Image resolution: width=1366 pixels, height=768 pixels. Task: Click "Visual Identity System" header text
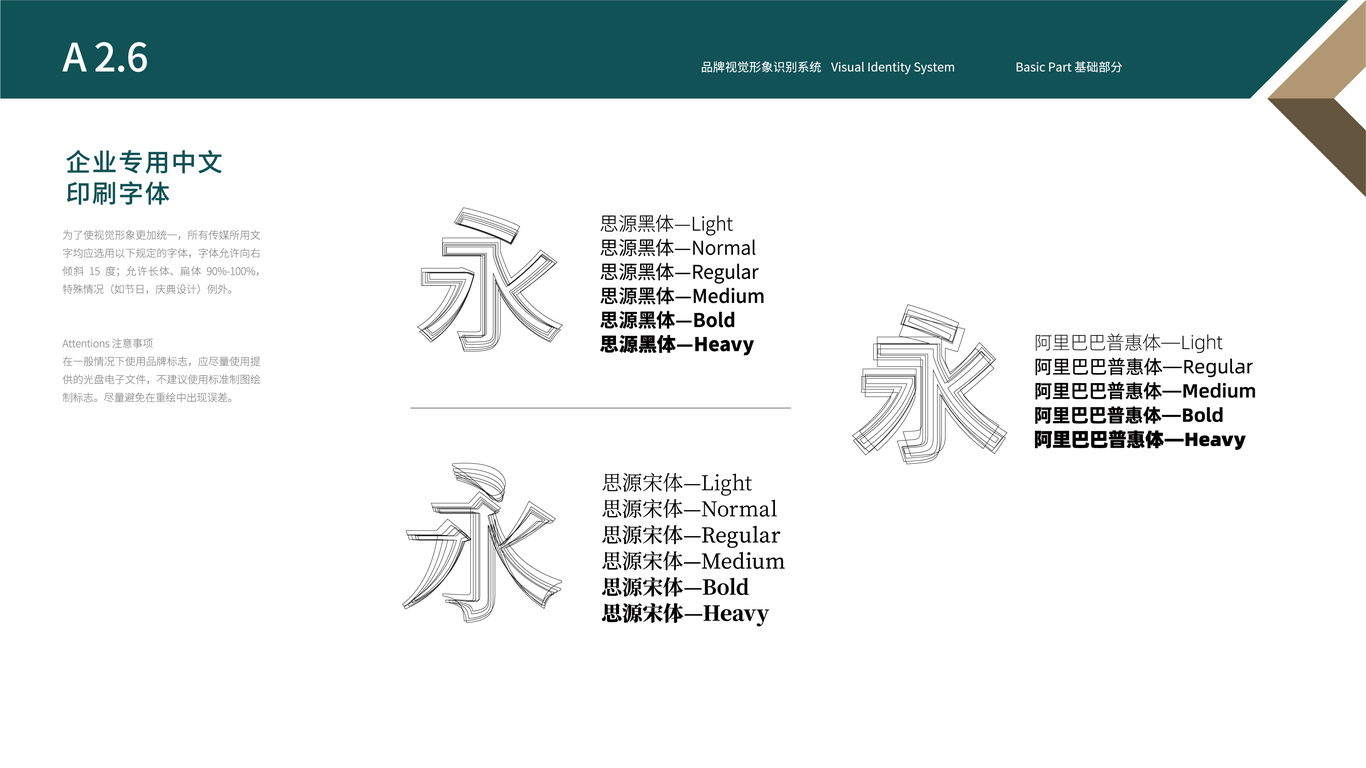coord(893,67)
